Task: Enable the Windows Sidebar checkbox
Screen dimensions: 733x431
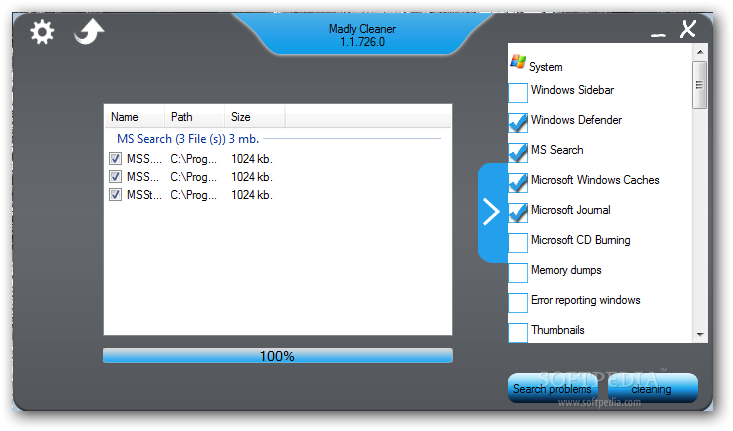Action: 518,93
